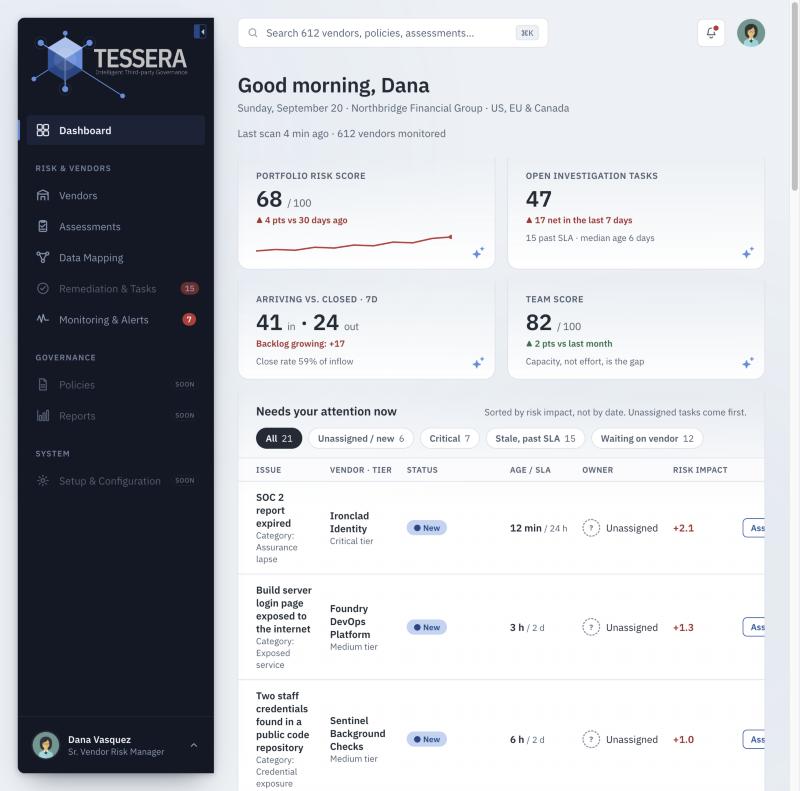Click the Reports bar chart icon
800x791 pixels.
[43, 415]
